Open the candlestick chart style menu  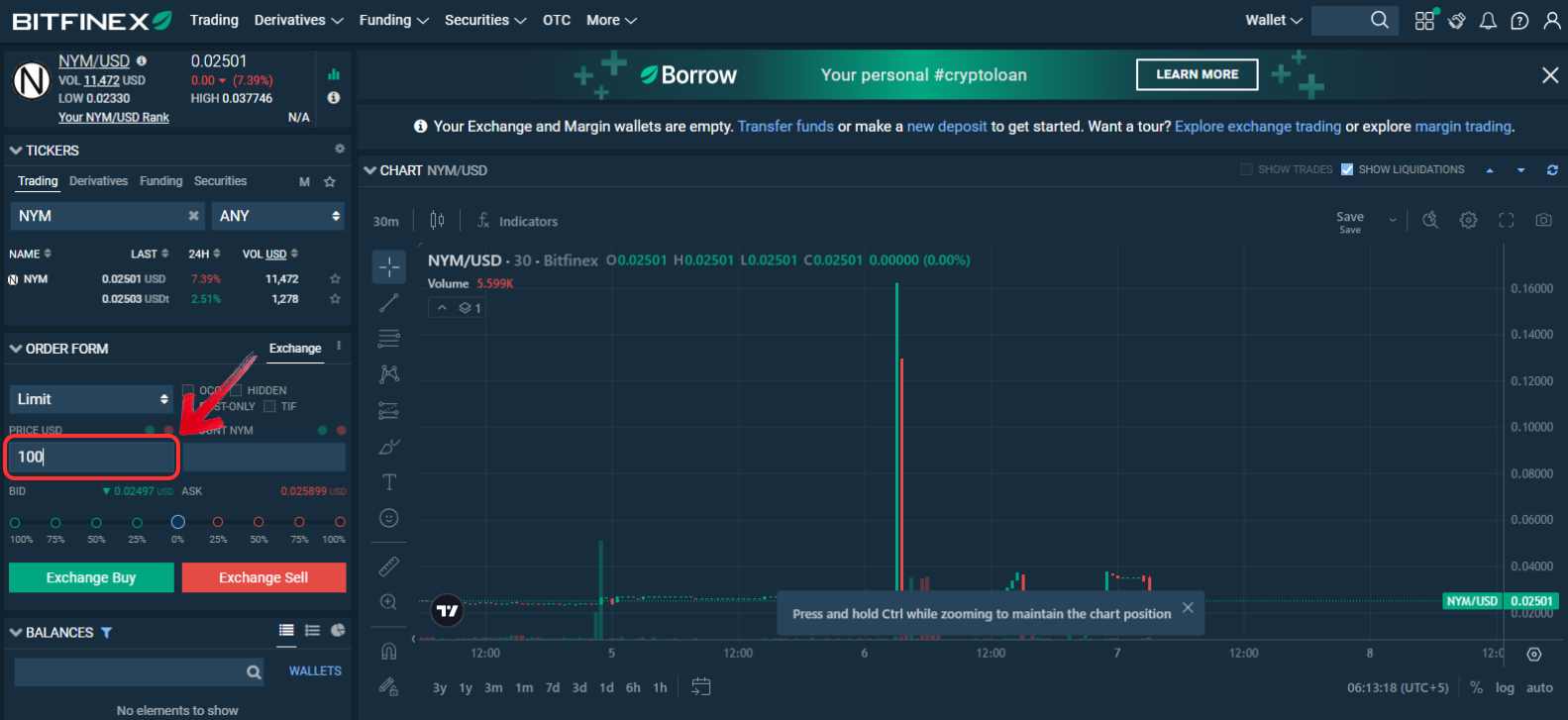(437, 221)
